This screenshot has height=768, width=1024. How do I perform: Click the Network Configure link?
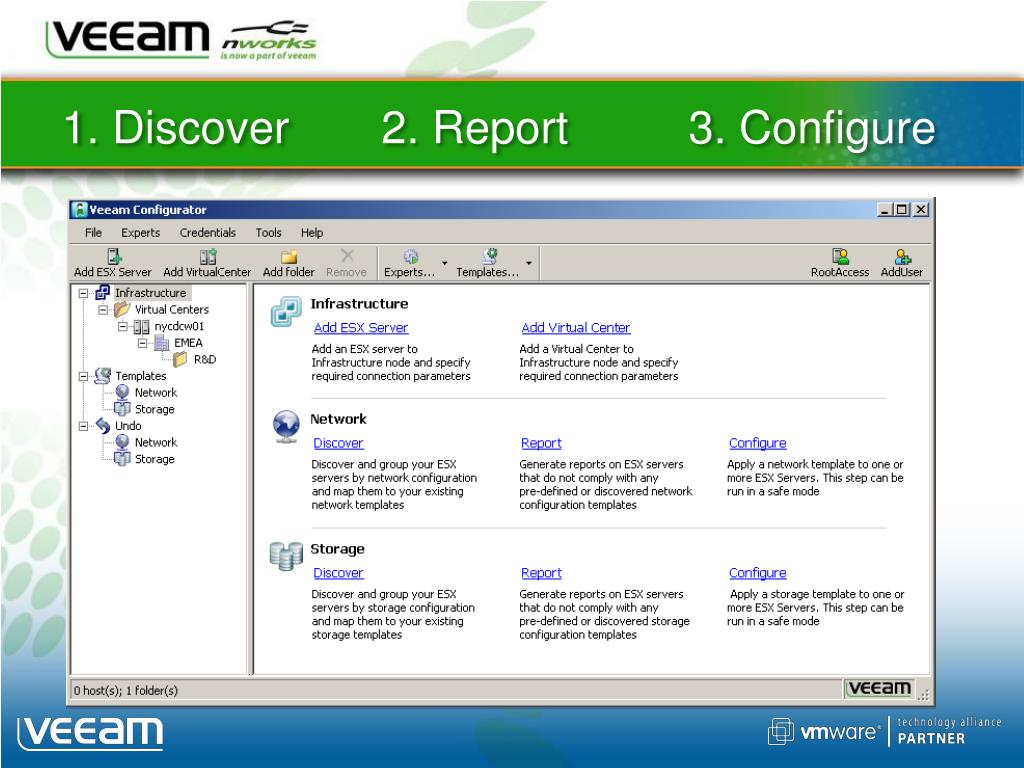coord(758,443)
